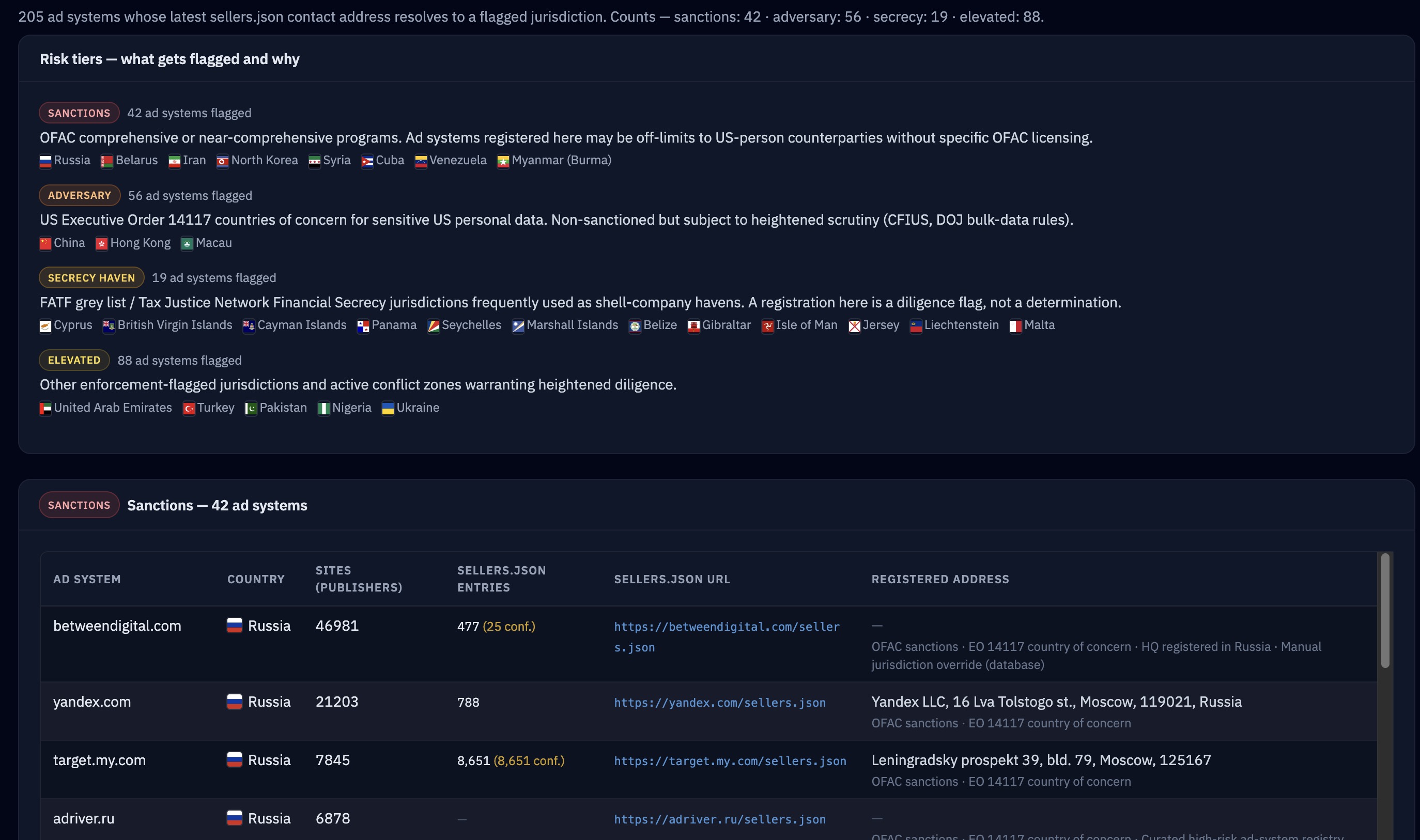Click the Cayman Islands flag icon
The width and height of the screenshot is (1420, 840).
coord(249,326)
